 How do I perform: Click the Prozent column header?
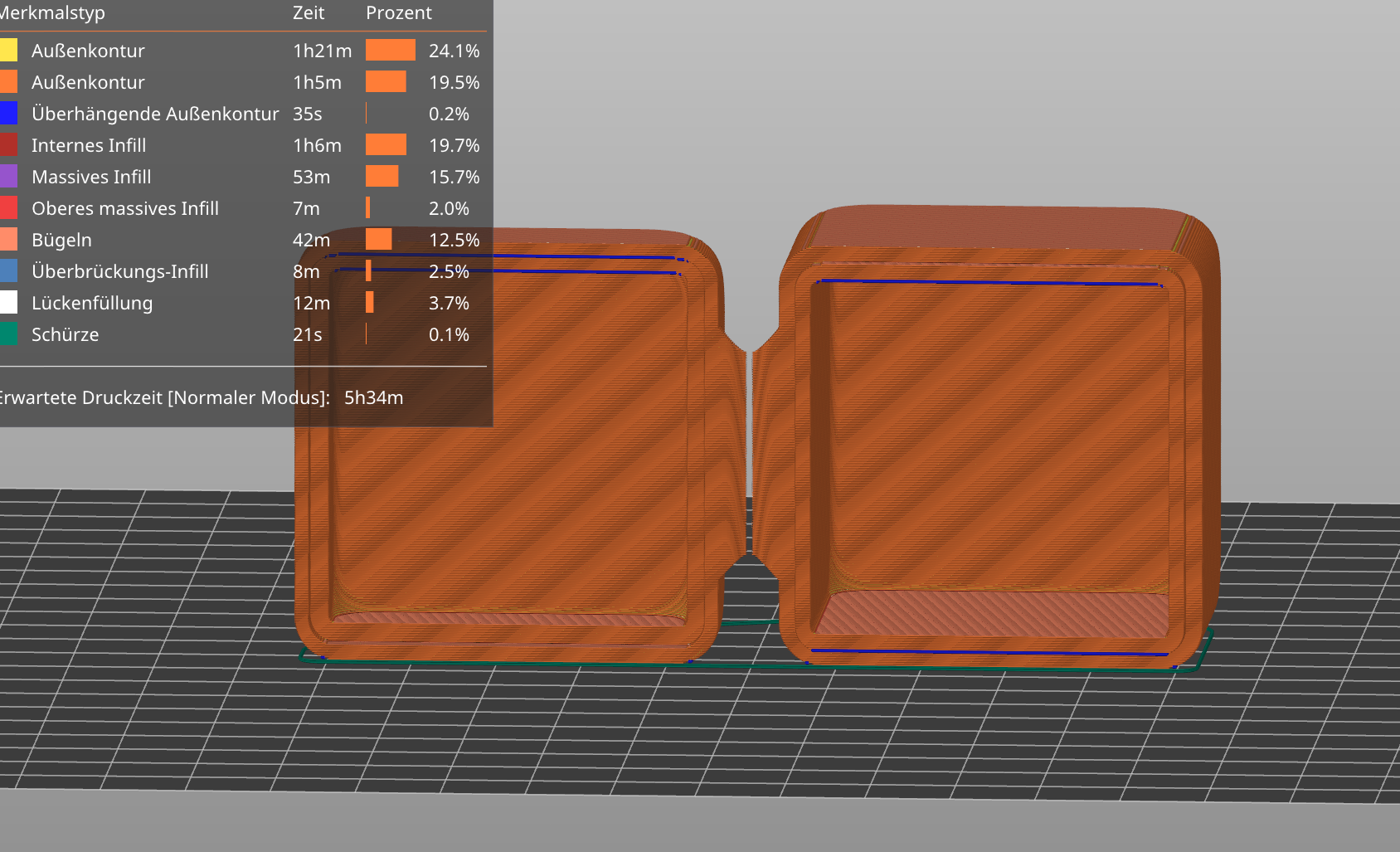(x=399, y=12)
